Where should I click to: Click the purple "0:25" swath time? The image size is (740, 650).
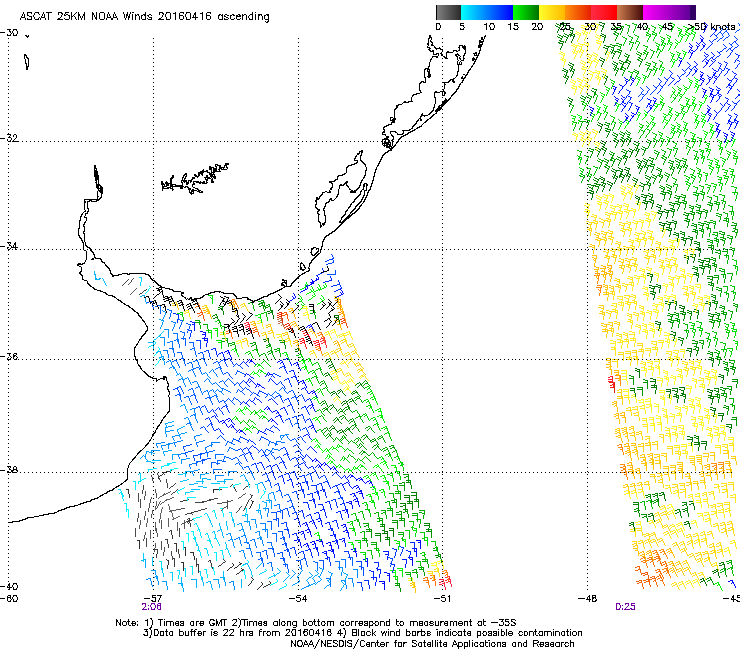(x=625, y=607)
